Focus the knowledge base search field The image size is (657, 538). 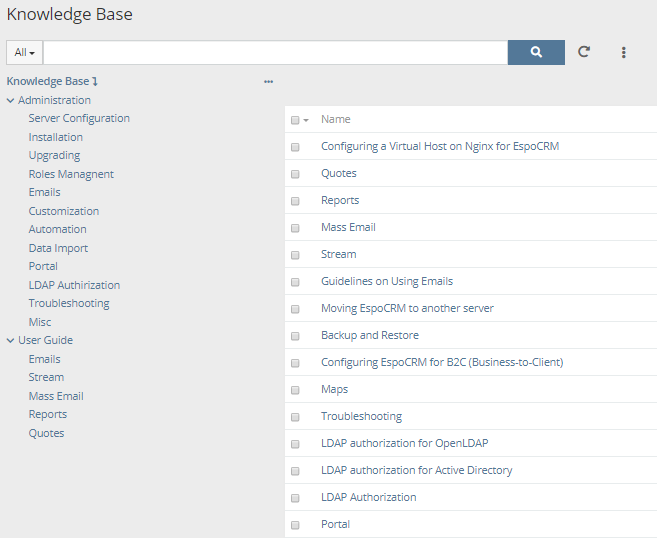(x=275, y=52)
